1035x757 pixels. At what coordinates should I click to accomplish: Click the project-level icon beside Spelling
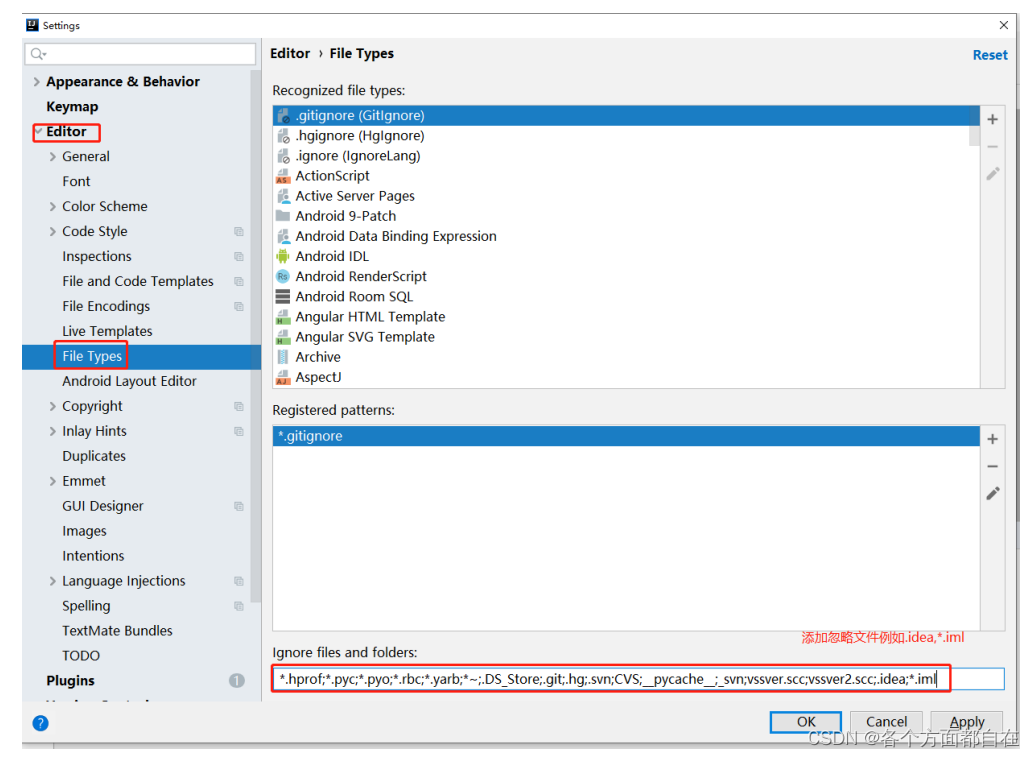tap(239, 607)
